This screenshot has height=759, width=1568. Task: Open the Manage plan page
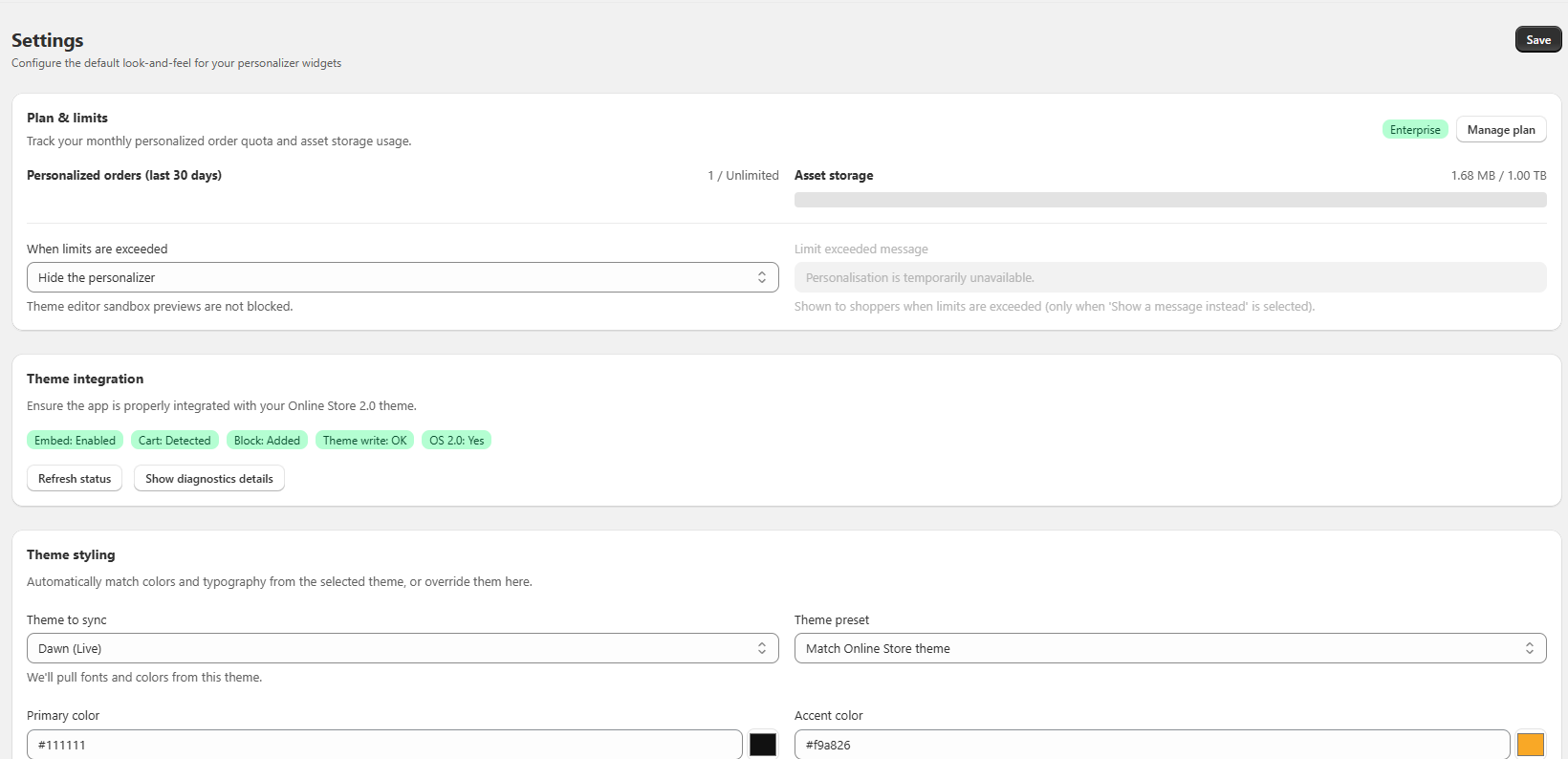pos(1500,130)
